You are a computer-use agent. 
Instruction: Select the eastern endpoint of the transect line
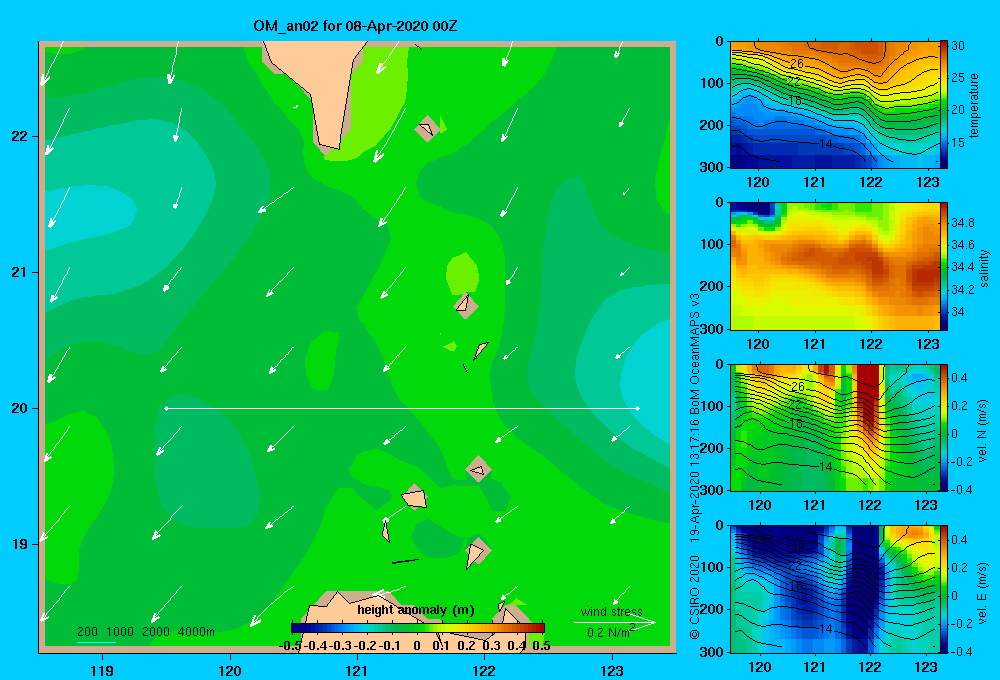click(638, 408)
